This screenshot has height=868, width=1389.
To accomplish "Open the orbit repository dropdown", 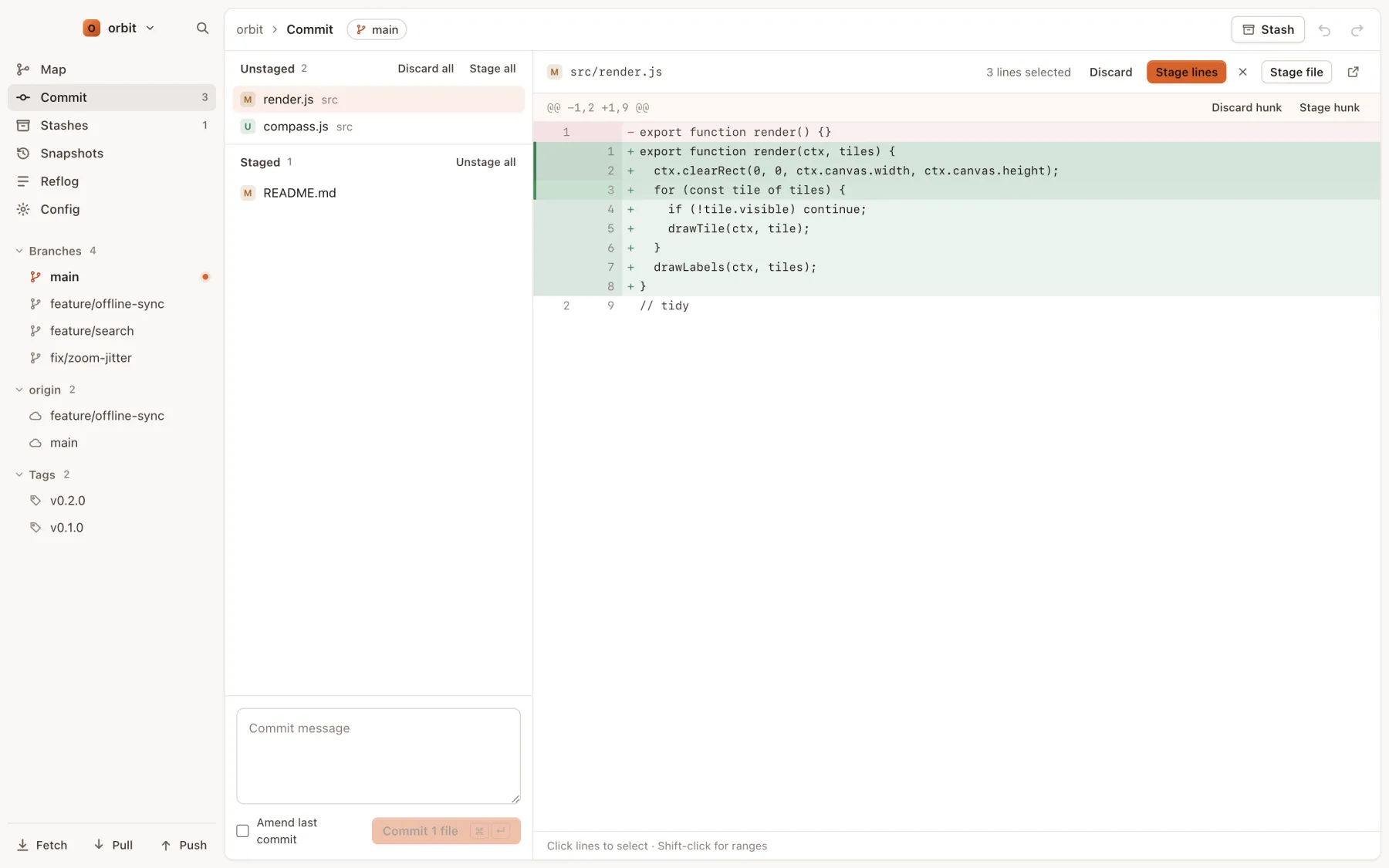I will (x=120, y=28).
